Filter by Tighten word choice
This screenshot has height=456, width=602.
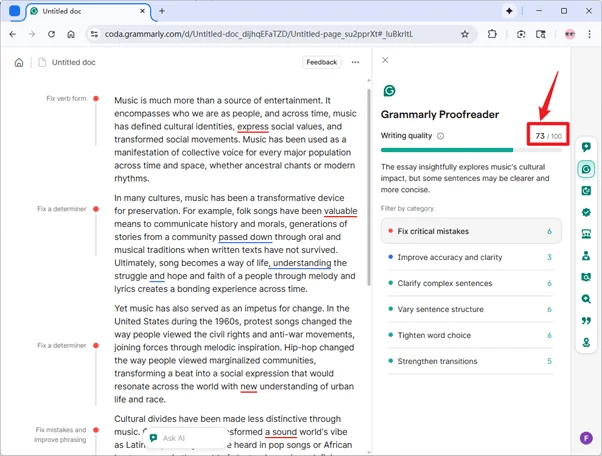[471, 335]
